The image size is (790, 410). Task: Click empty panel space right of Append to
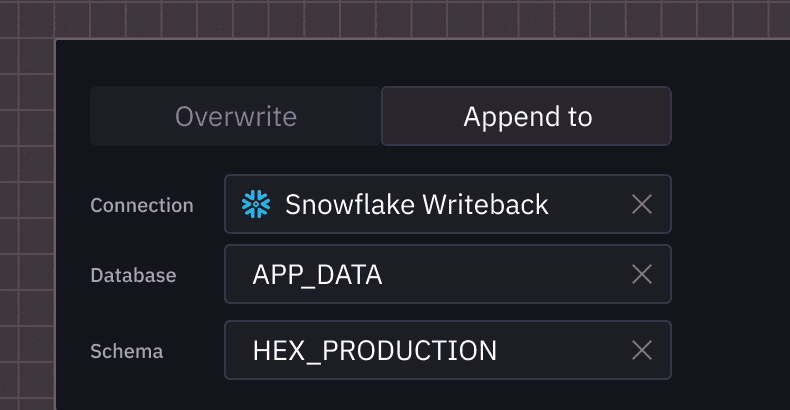tap(730, 116)
